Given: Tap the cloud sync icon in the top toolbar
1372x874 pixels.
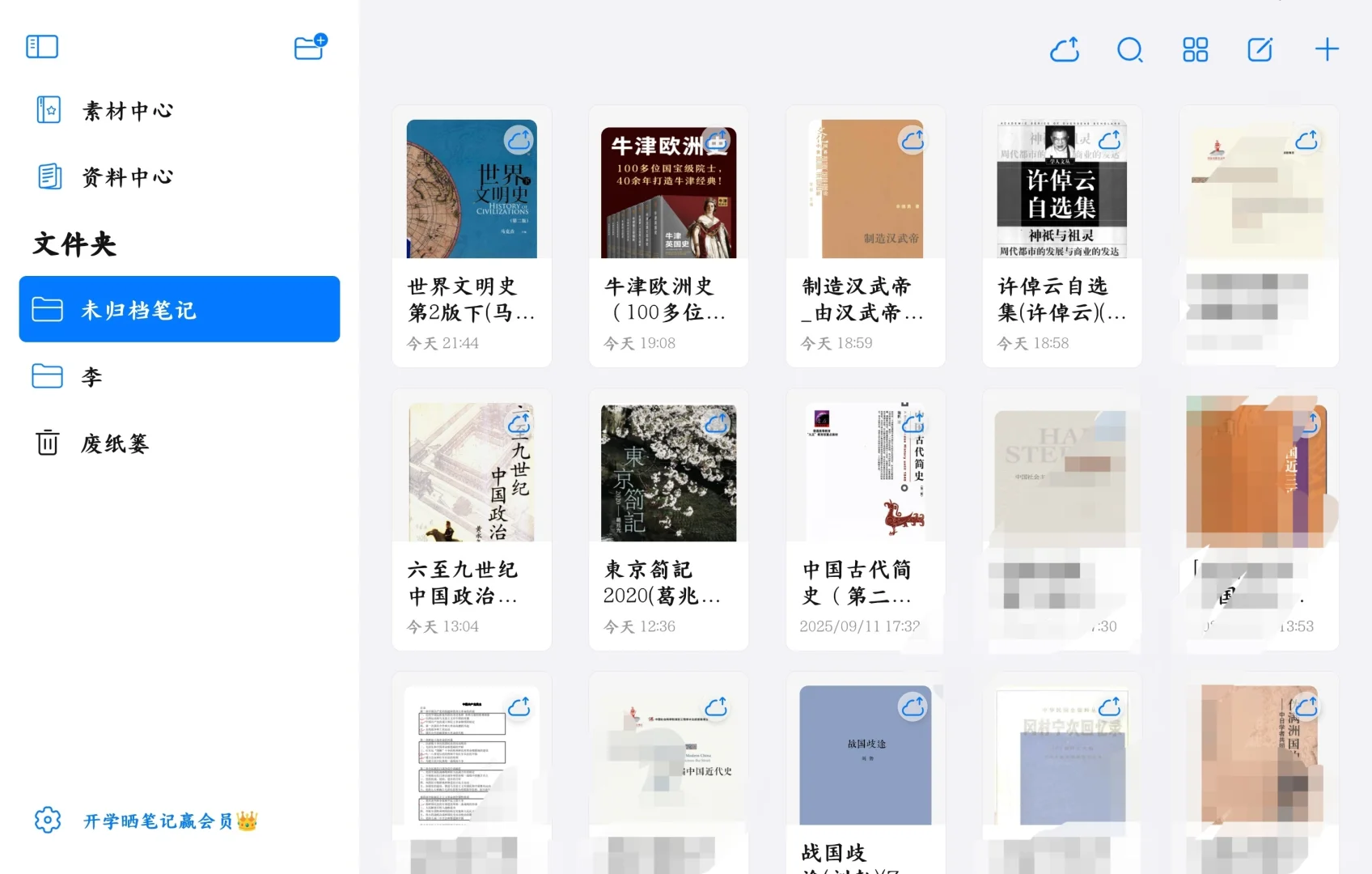Looking at the screenshot, I should 1065,49.
